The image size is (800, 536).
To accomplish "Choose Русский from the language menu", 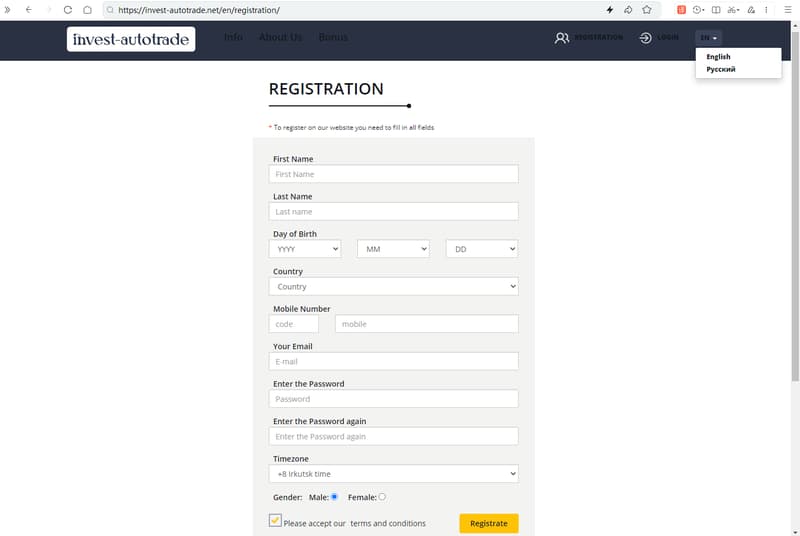I will pos(721,70).
